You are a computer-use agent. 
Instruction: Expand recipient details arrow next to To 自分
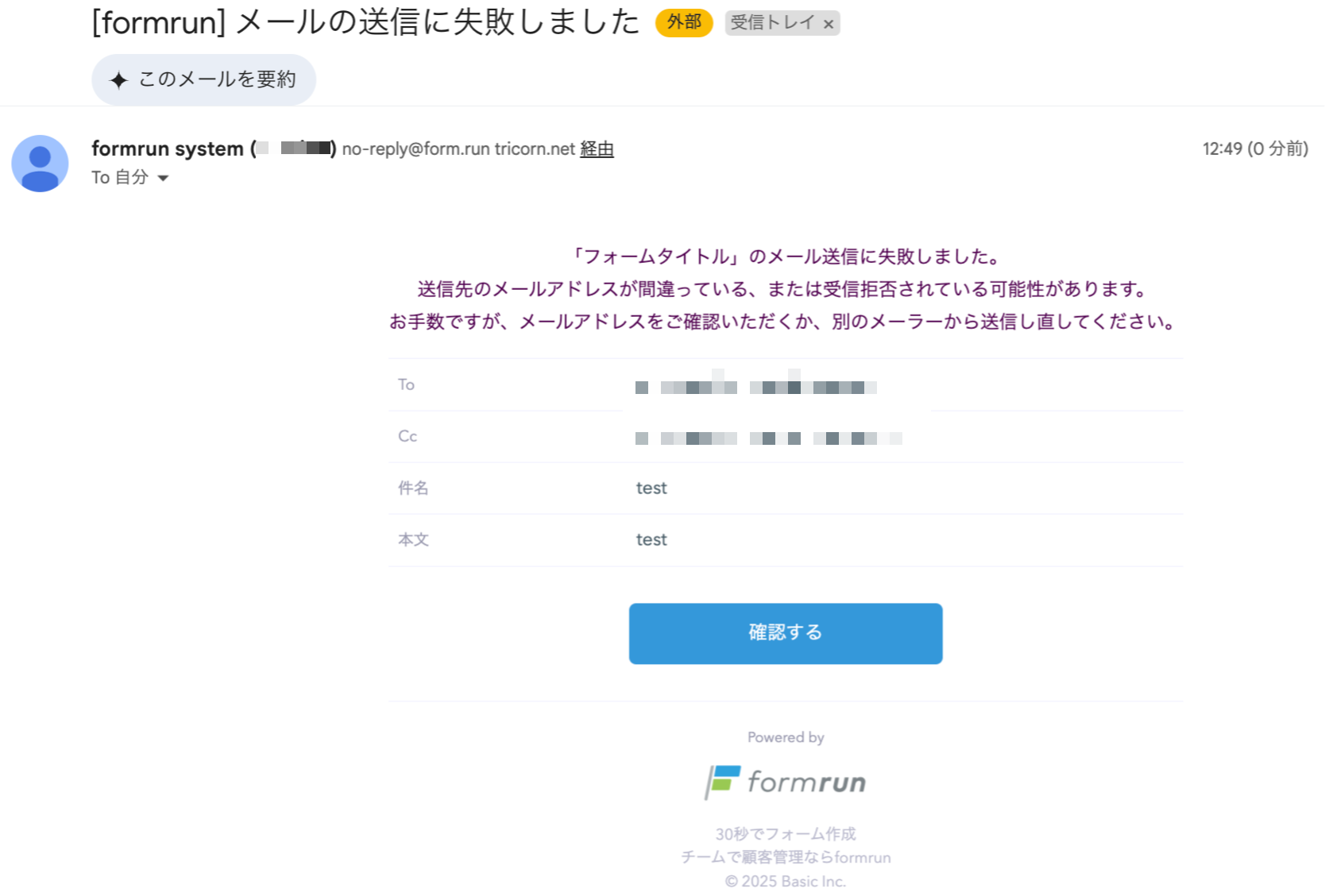(x=163, y=178)
